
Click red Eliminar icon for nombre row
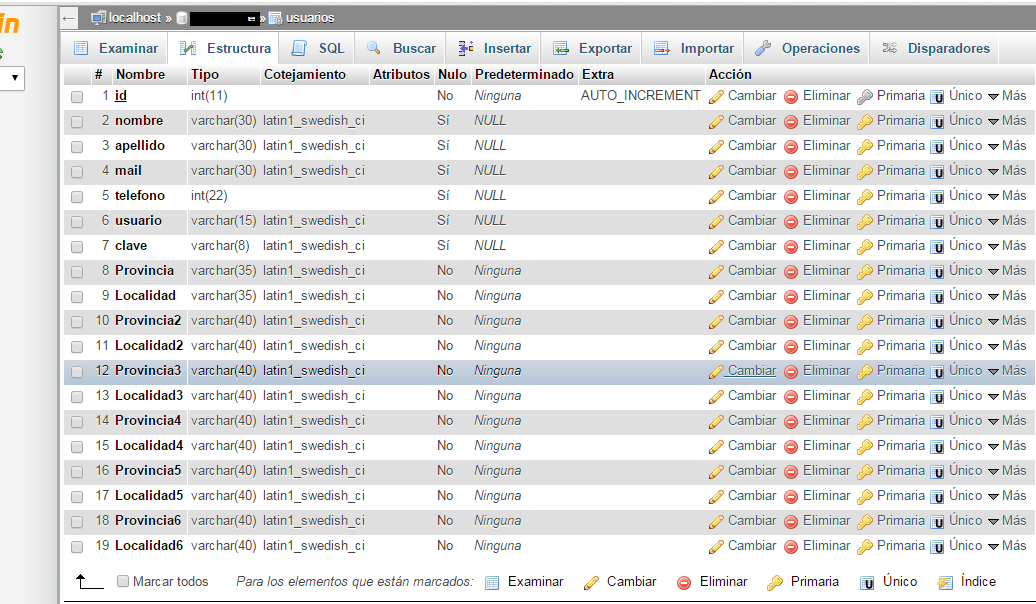791,122
